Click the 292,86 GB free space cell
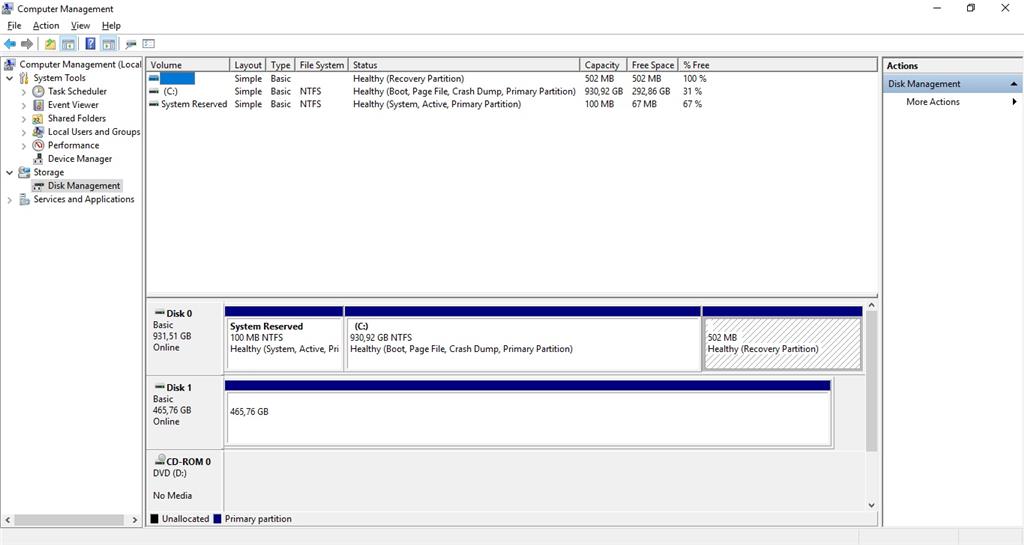Image resolution: width=1024 pixels, height=545 pixels. coord(651,91)
